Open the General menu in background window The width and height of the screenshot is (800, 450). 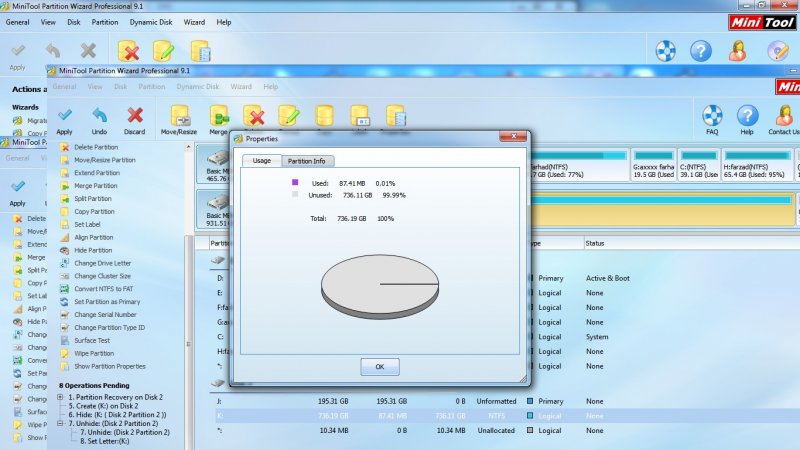17,22
